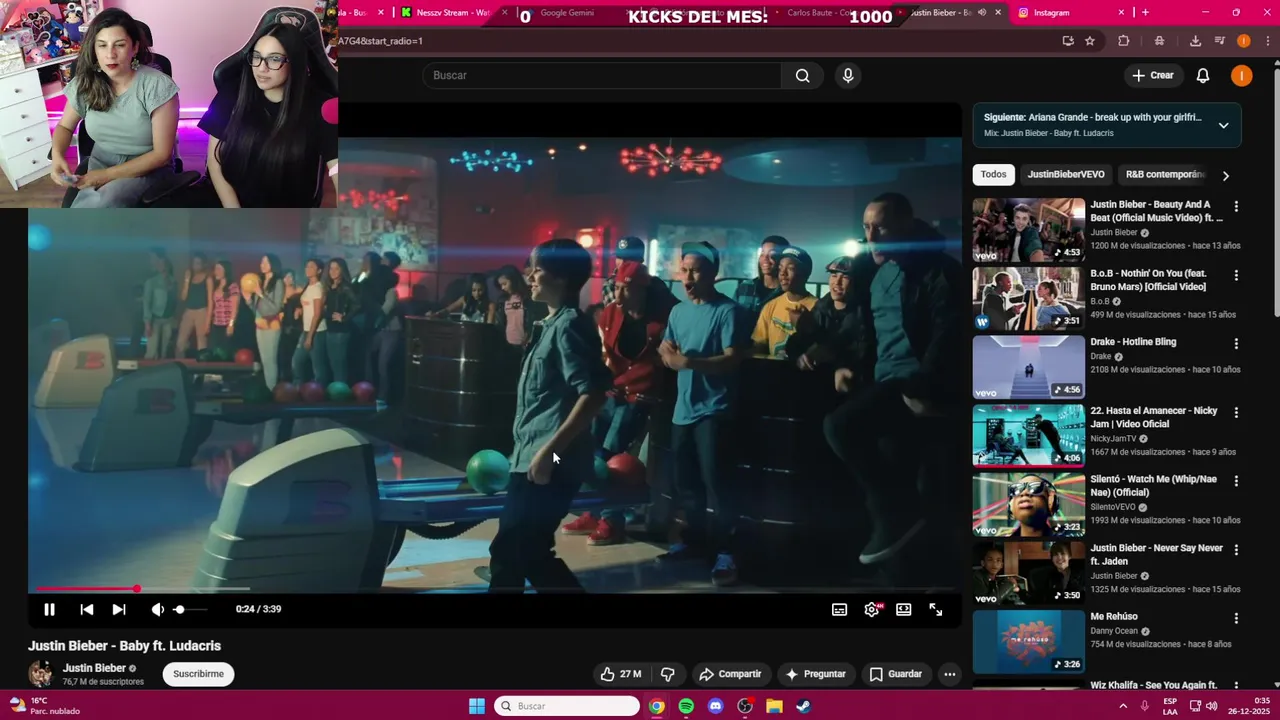
Task: Open Silentó Watch Me (Whip/Nae Nae) title
Action: pos(1153,486)
